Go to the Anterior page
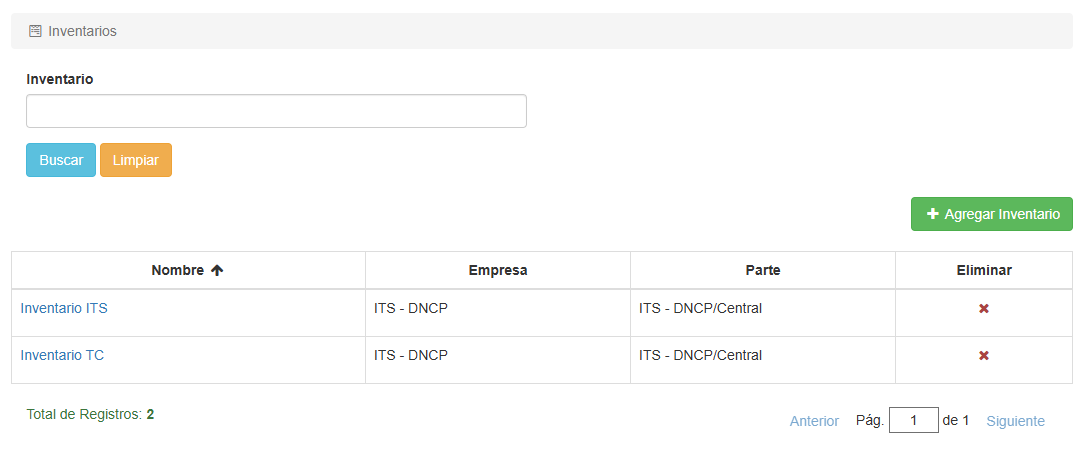 (x=814, y=421)
